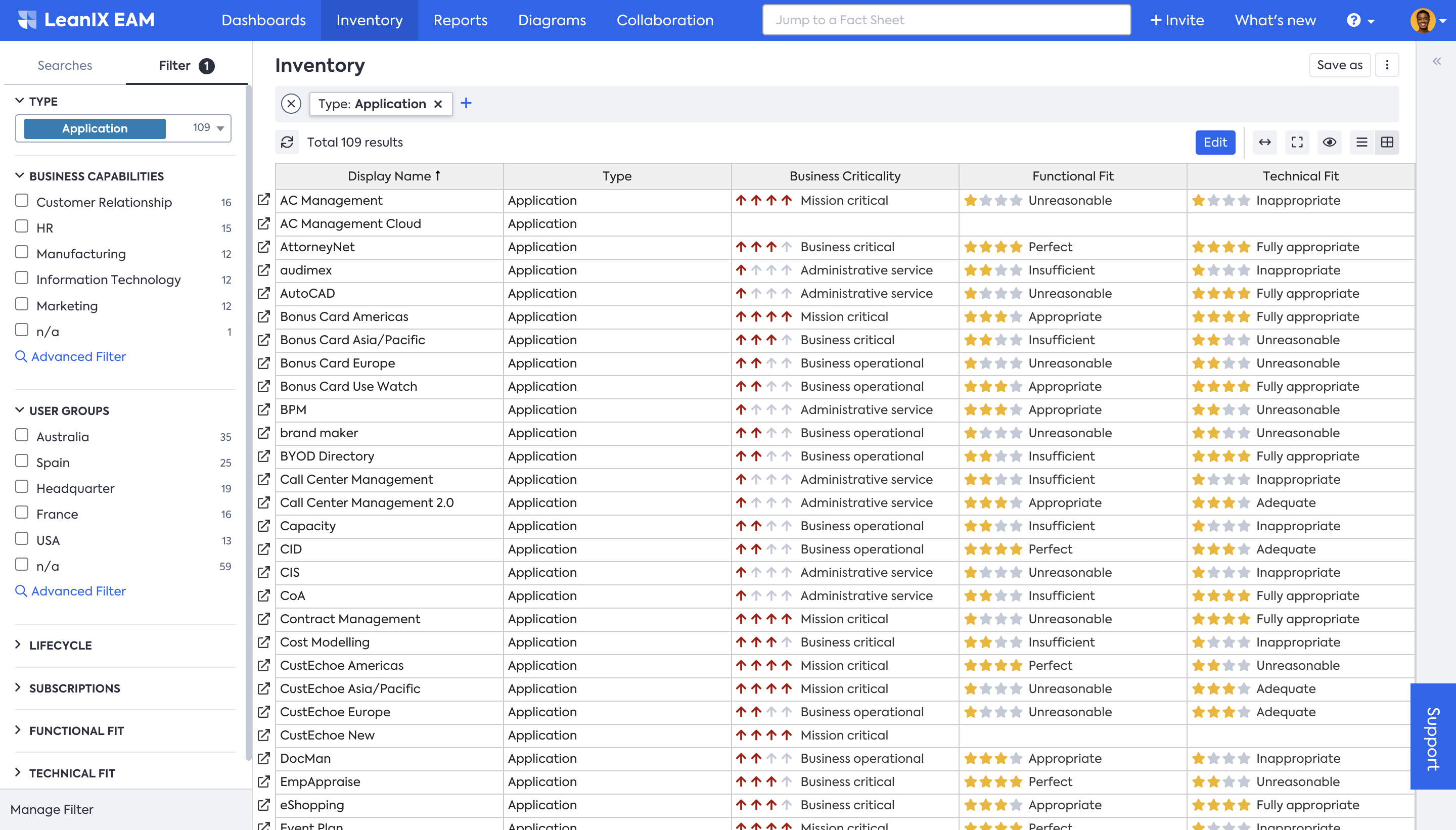Switch to list view icon
Image resolution: width=1456 pixels, height=830 pixels.
tap(1361, 142)
